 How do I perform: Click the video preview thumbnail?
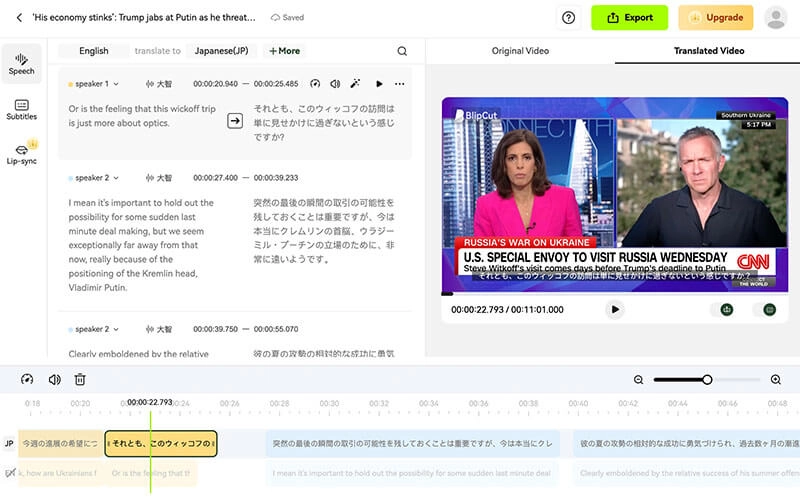(615, 194)
